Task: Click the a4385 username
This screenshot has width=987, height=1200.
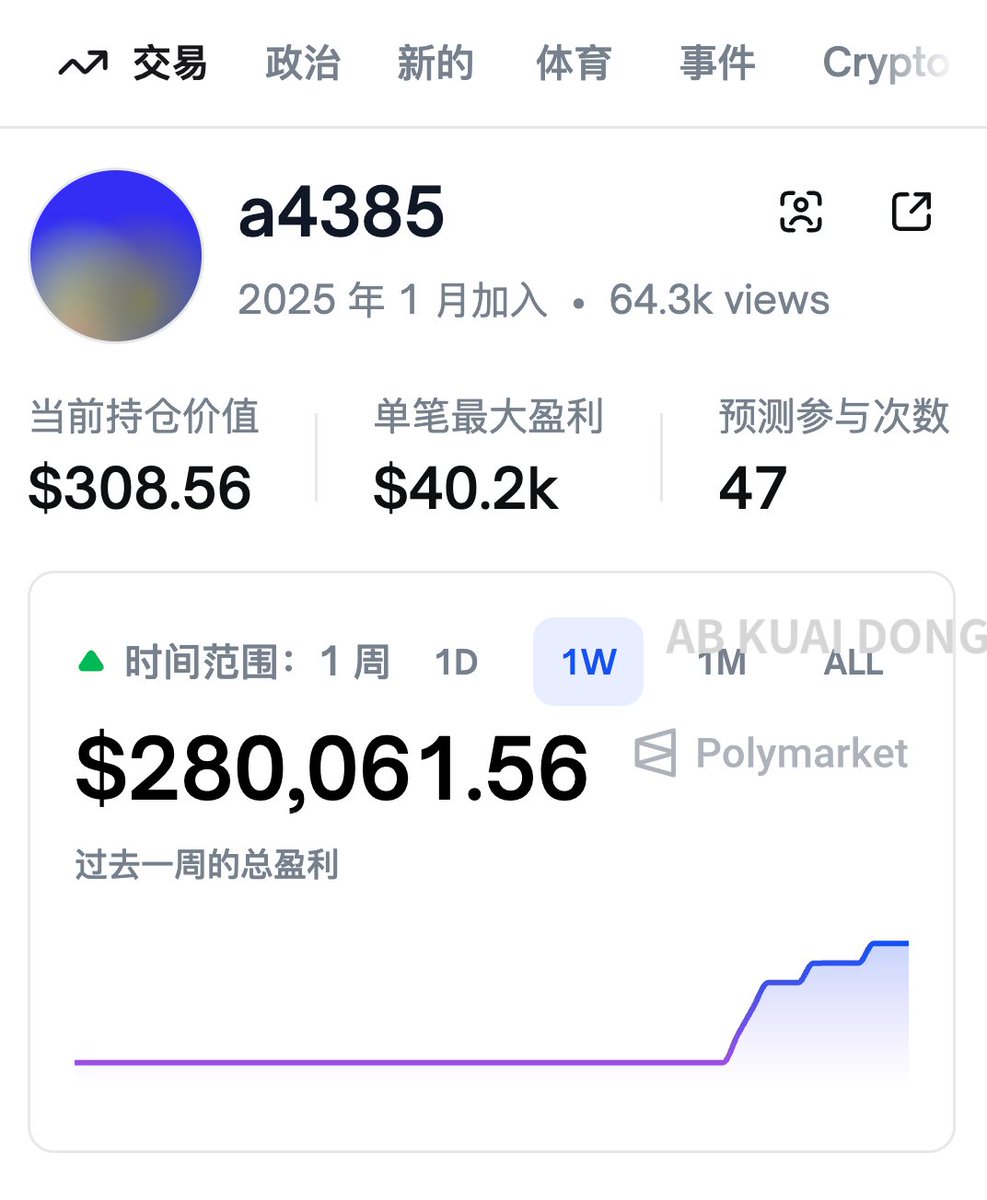Action: (x=341, y=212)
